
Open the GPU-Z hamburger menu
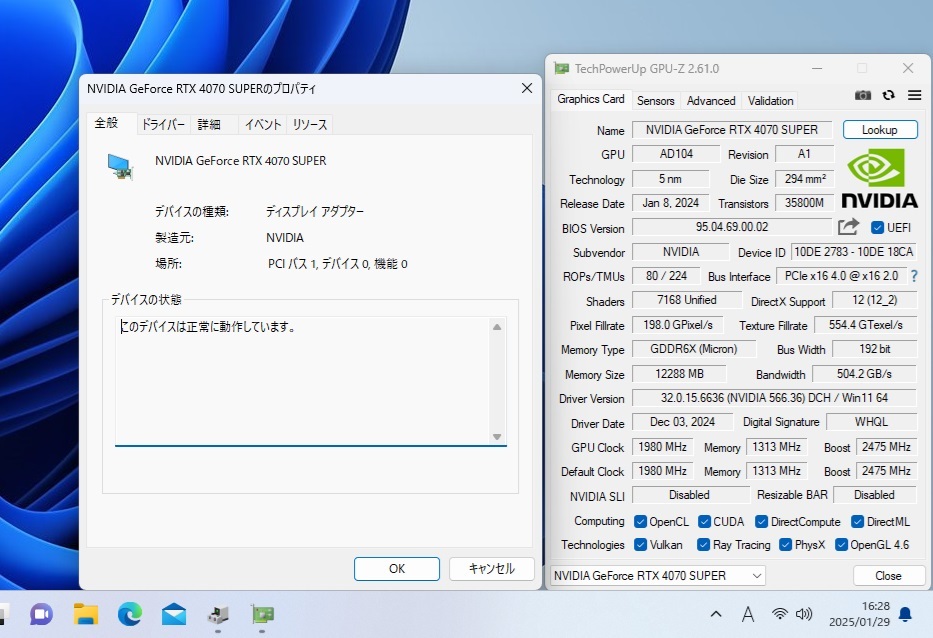[x=915, y=95]
